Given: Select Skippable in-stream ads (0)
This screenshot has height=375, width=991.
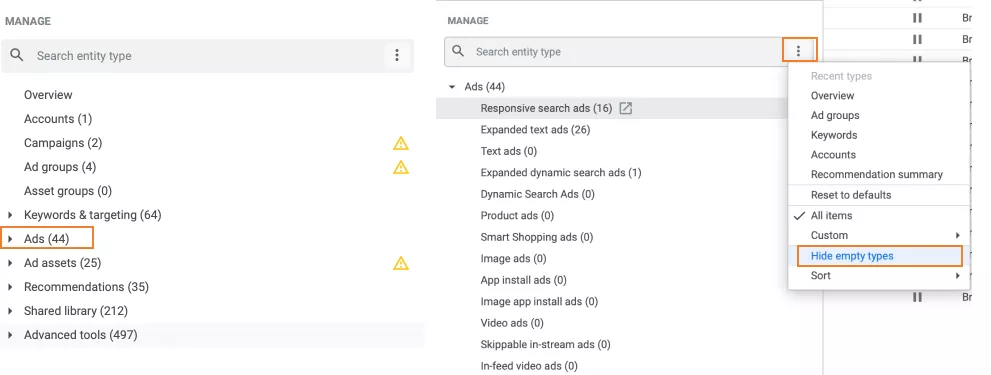Looking at the screenshot, I should [x=545, y=345].
